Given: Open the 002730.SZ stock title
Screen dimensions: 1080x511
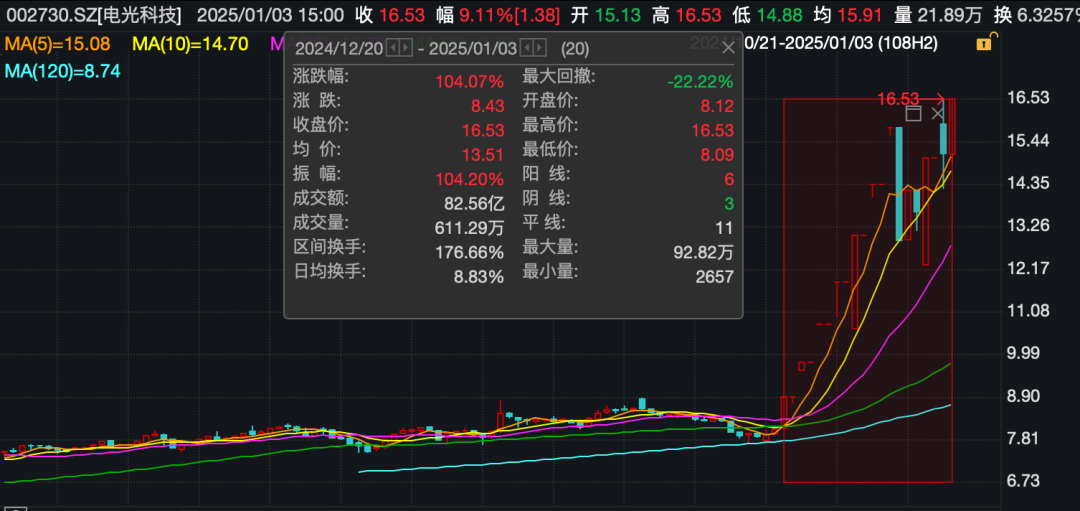Looking at the screenshot, I should pos(94,14).
